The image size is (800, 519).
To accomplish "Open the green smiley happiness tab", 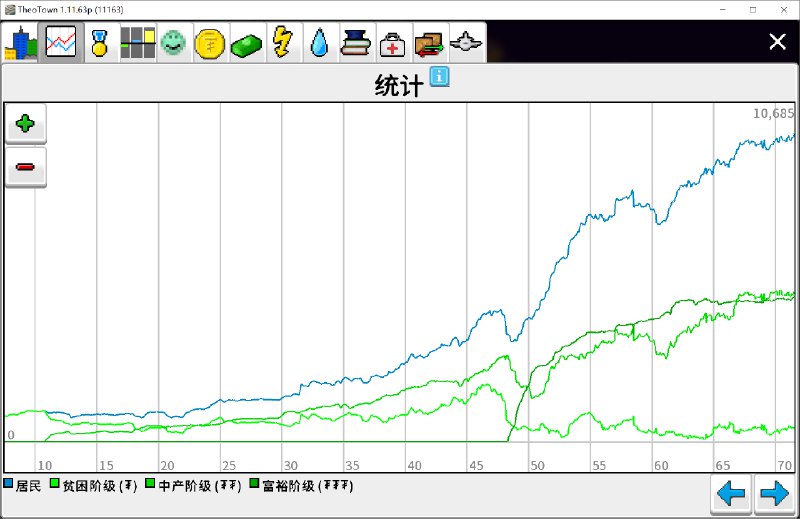I will (x=174, y=43).
